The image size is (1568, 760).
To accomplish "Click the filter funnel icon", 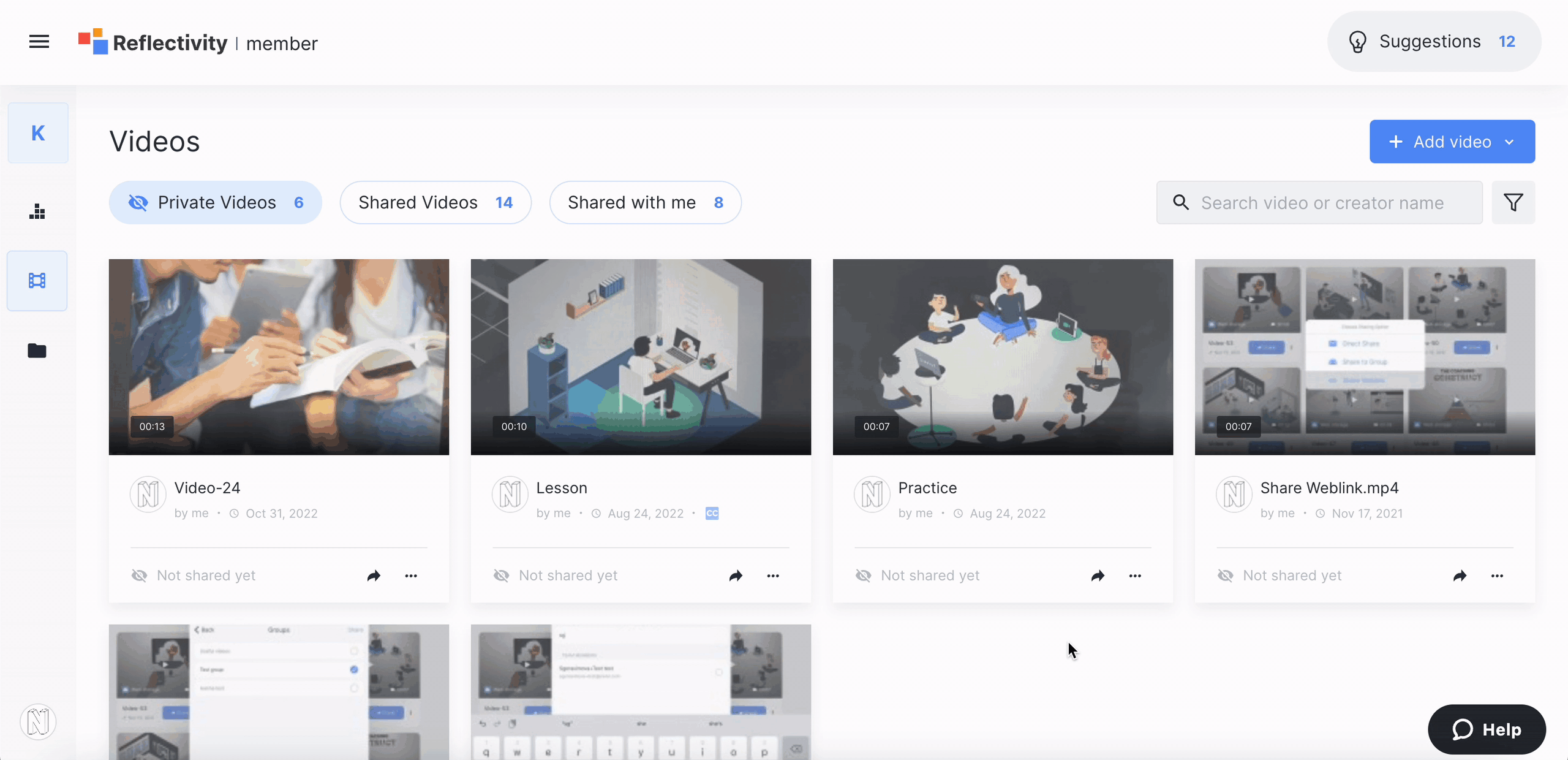I will tap(1513, 202).
